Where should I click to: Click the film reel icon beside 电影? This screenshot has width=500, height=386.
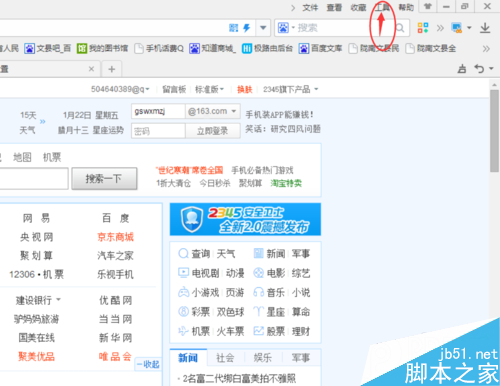click(259, 273)
